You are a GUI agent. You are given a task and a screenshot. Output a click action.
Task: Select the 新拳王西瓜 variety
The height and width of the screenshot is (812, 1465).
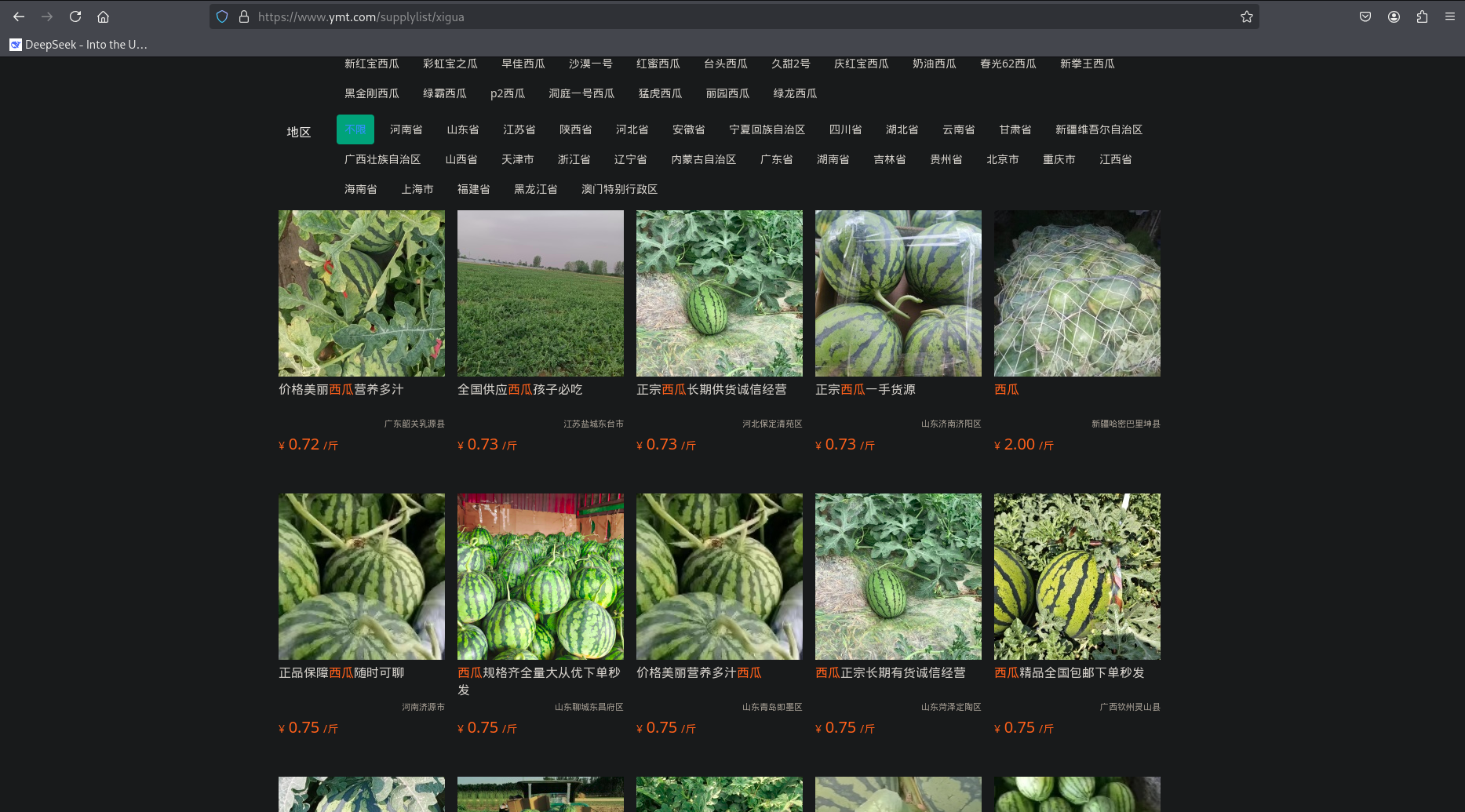[1088, 64]
